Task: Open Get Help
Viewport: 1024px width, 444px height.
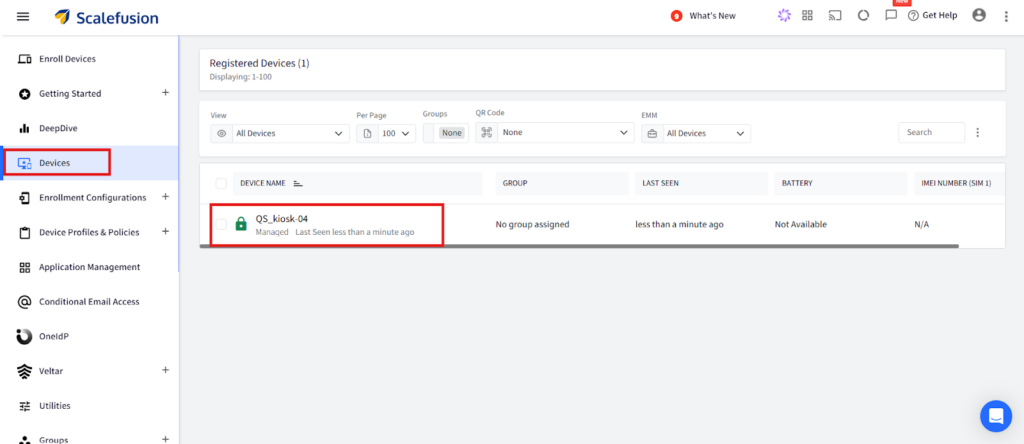Action: [933, 16]
